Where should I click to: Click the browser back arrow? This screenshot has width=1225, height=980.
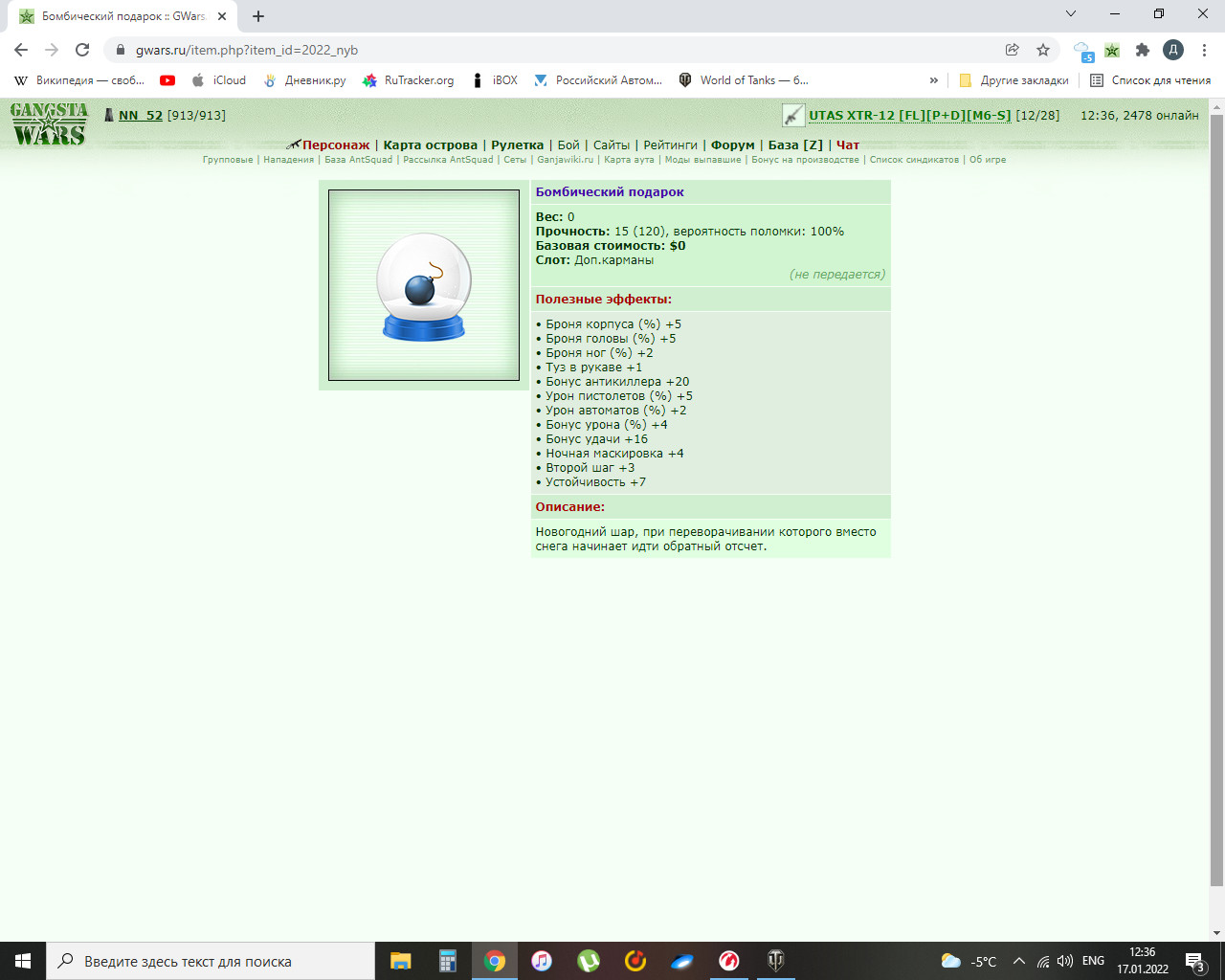tap(21, 50)
